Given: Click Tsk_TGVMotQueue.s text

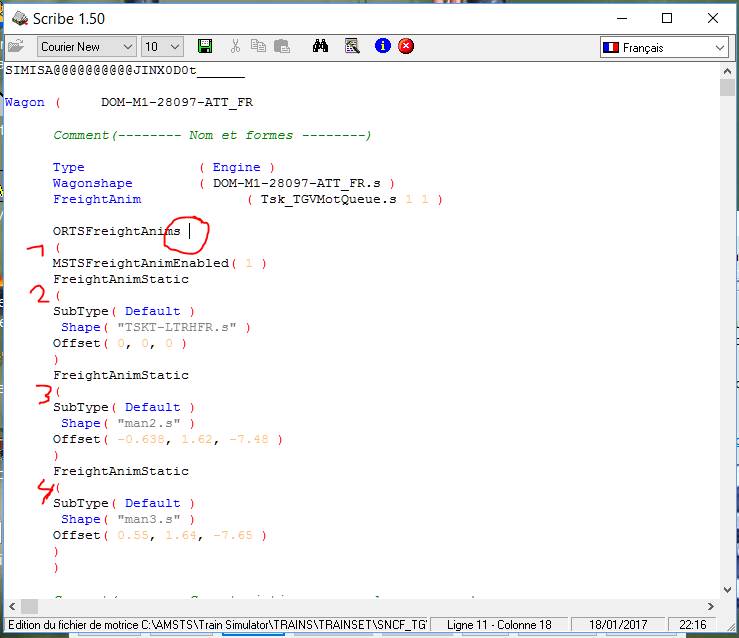Looking at the screenshot, I should [328, 199].
